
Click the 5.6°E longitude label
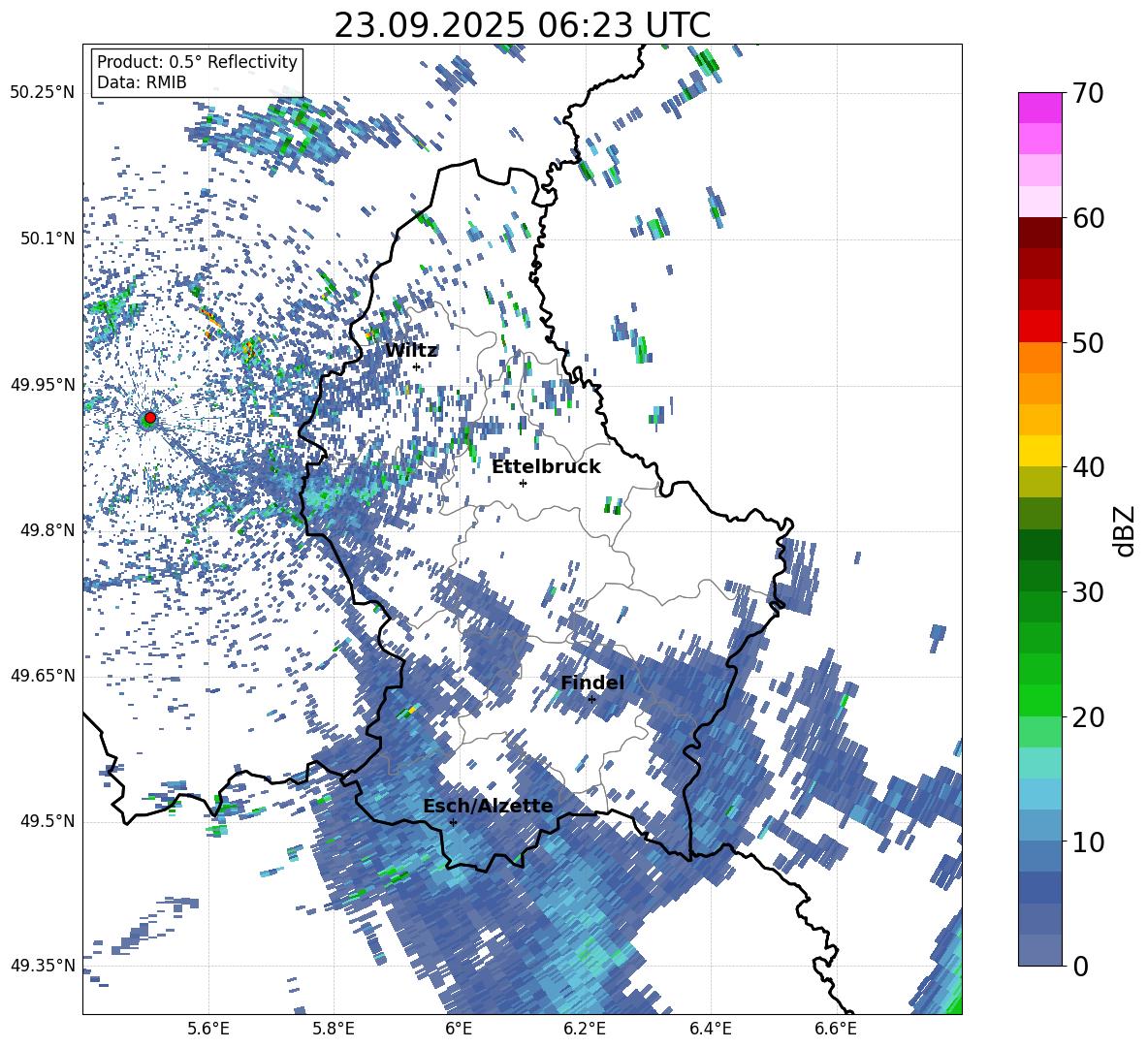point(208,1030)
